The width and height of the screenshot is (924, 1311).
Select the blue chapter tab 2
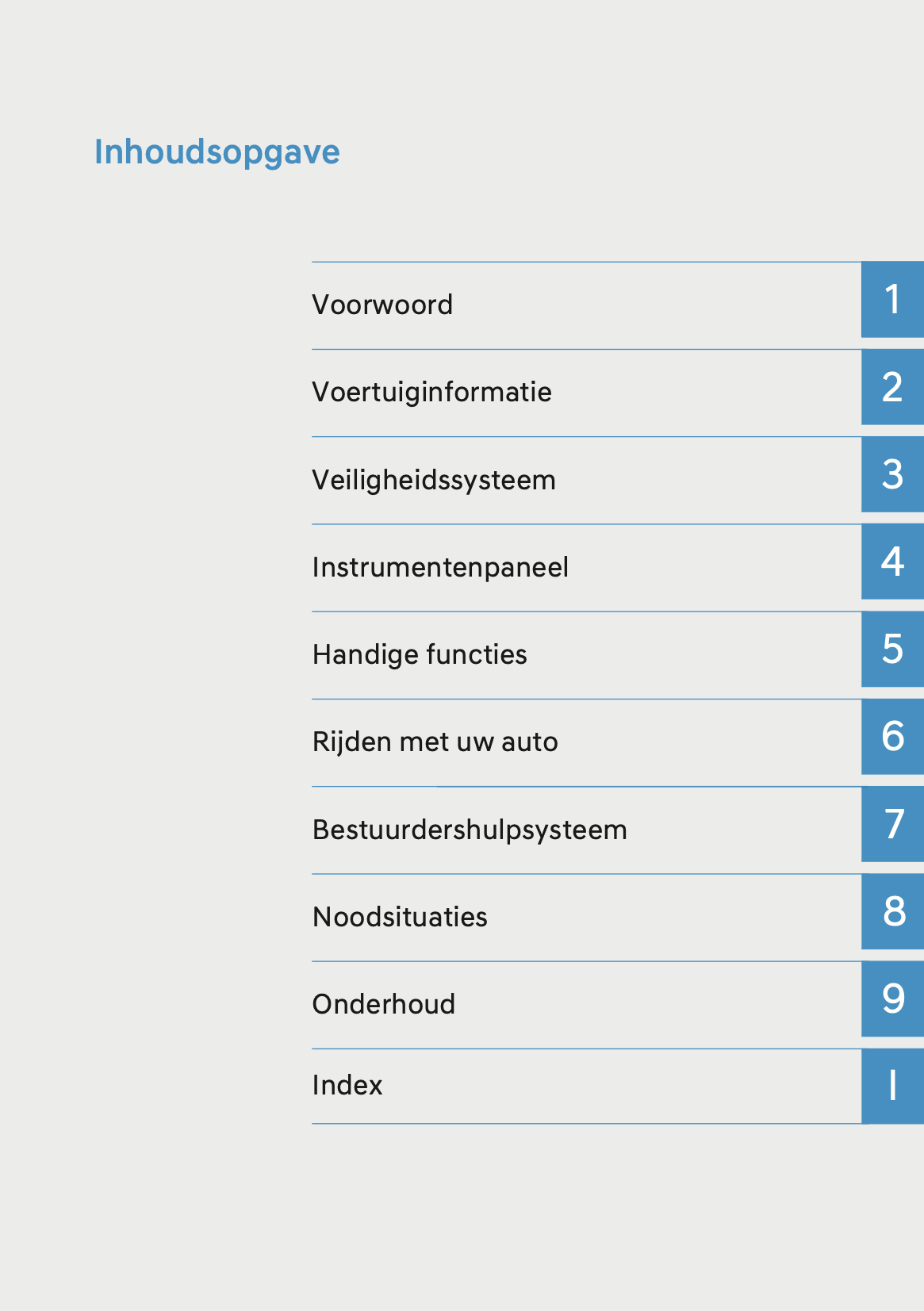click(892, 387)
